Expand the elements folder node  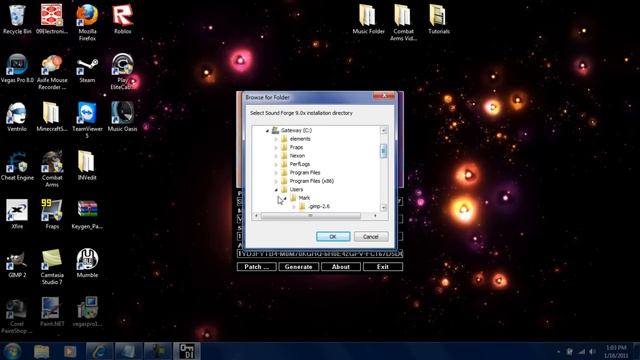pos(276,139)
